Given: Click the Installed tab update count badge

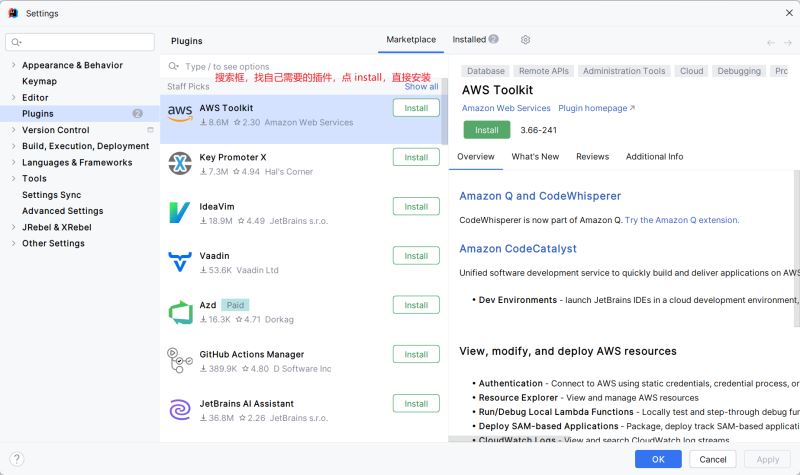Looking at the screenshot, I should 493,39.
